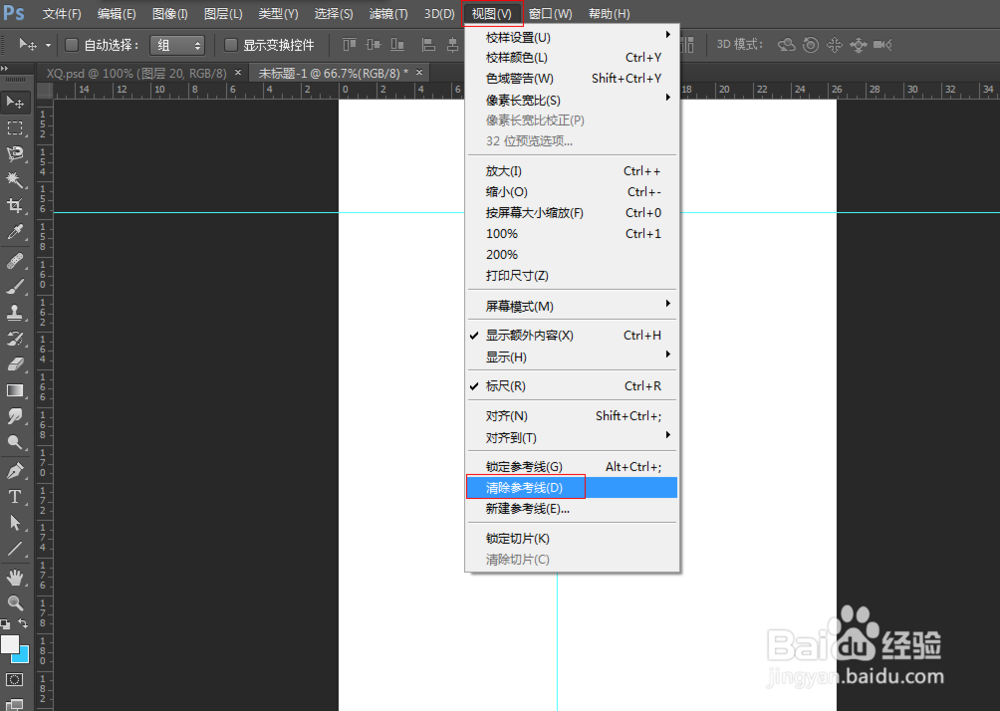Select the Dodge tool
Viewport: 1000px width, 711px height.
15,442
